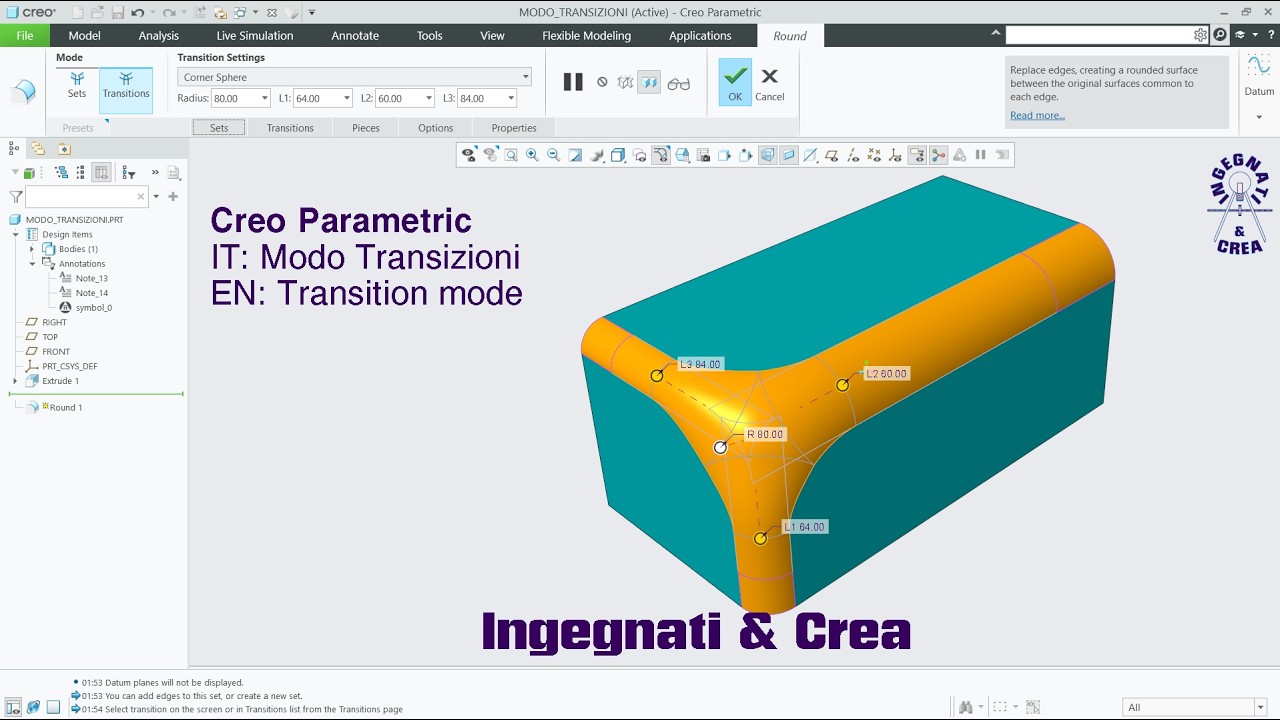Viewport: 1280px width, 720px height.
Task: Toggle coordinate system display icon
Action: (x=895, y=155)
